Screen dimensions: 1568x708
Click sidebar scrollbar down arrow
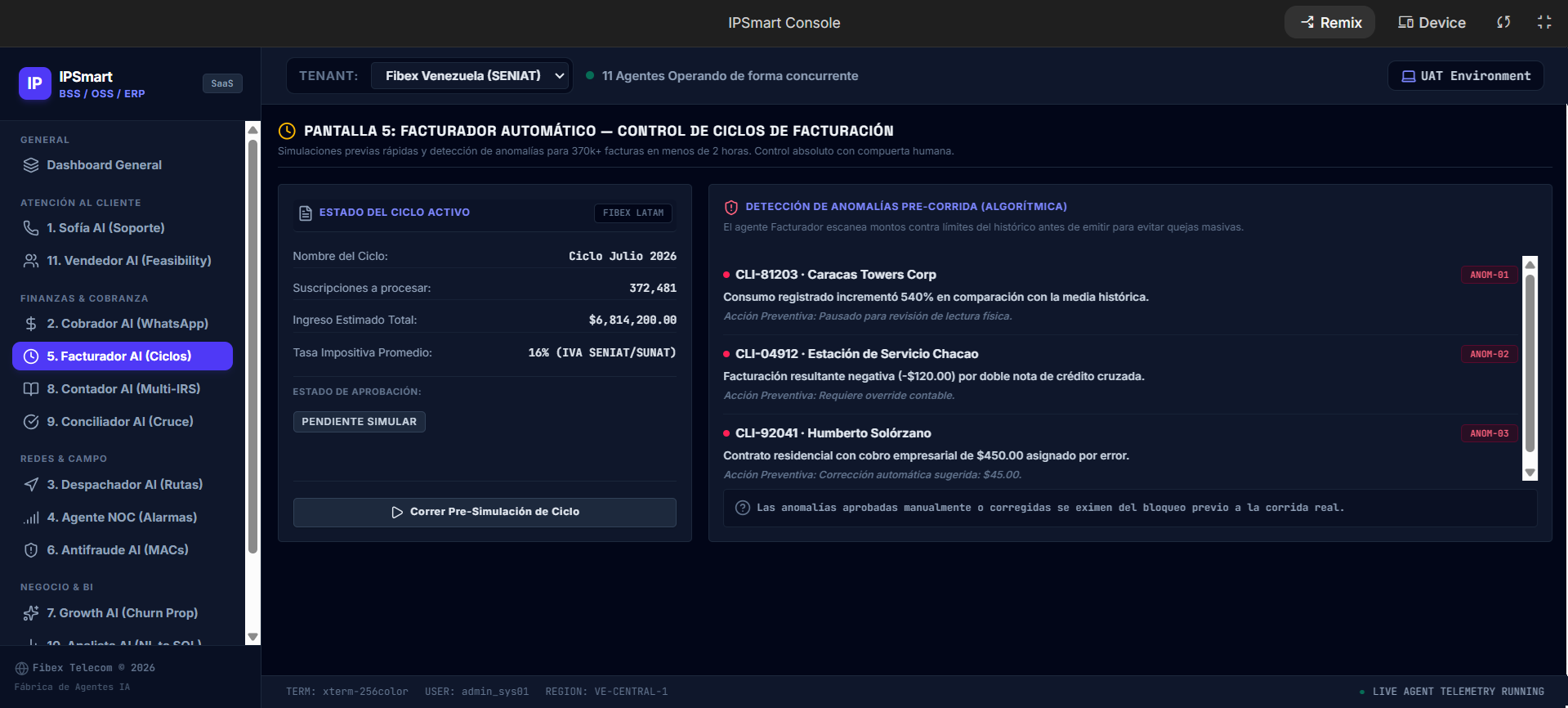pyautogui.click(x=252, y=637)
